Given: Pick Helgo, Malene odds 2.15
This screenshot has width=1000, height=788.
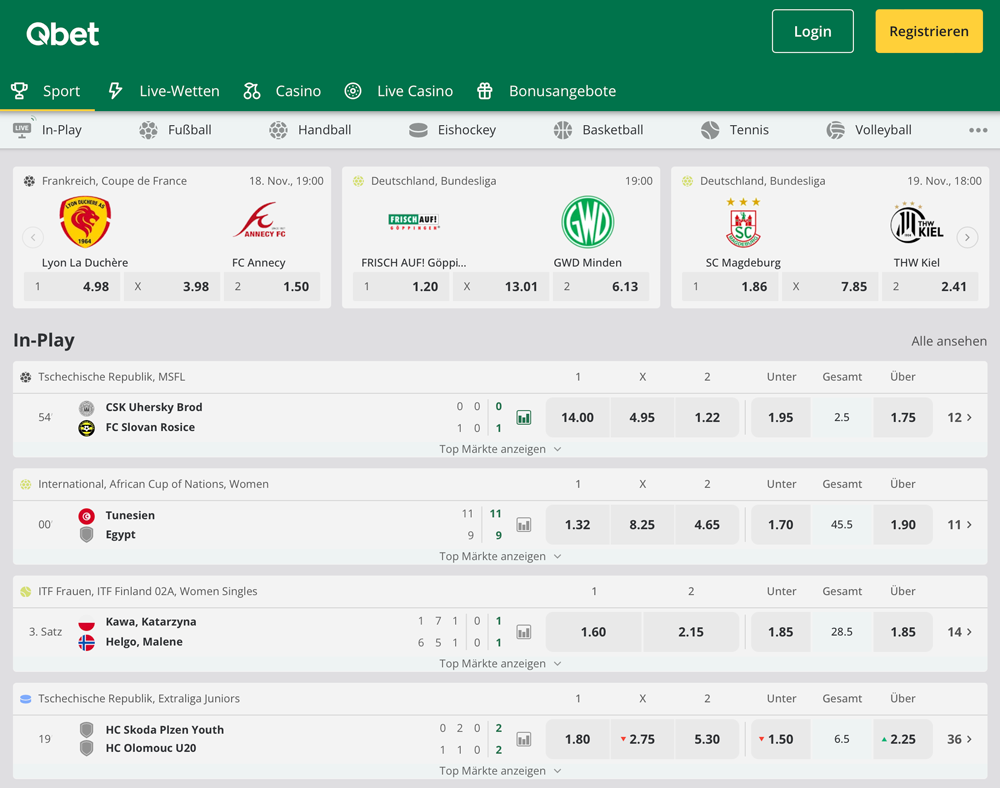Looking at the screenshot, I should 691,632.
